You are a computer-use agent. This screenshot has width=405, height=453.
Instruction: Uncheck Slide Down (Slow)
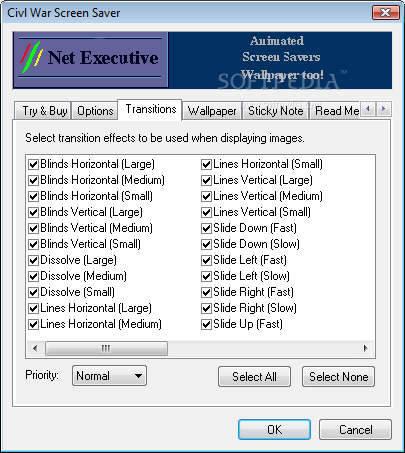(x=206, y=244)
